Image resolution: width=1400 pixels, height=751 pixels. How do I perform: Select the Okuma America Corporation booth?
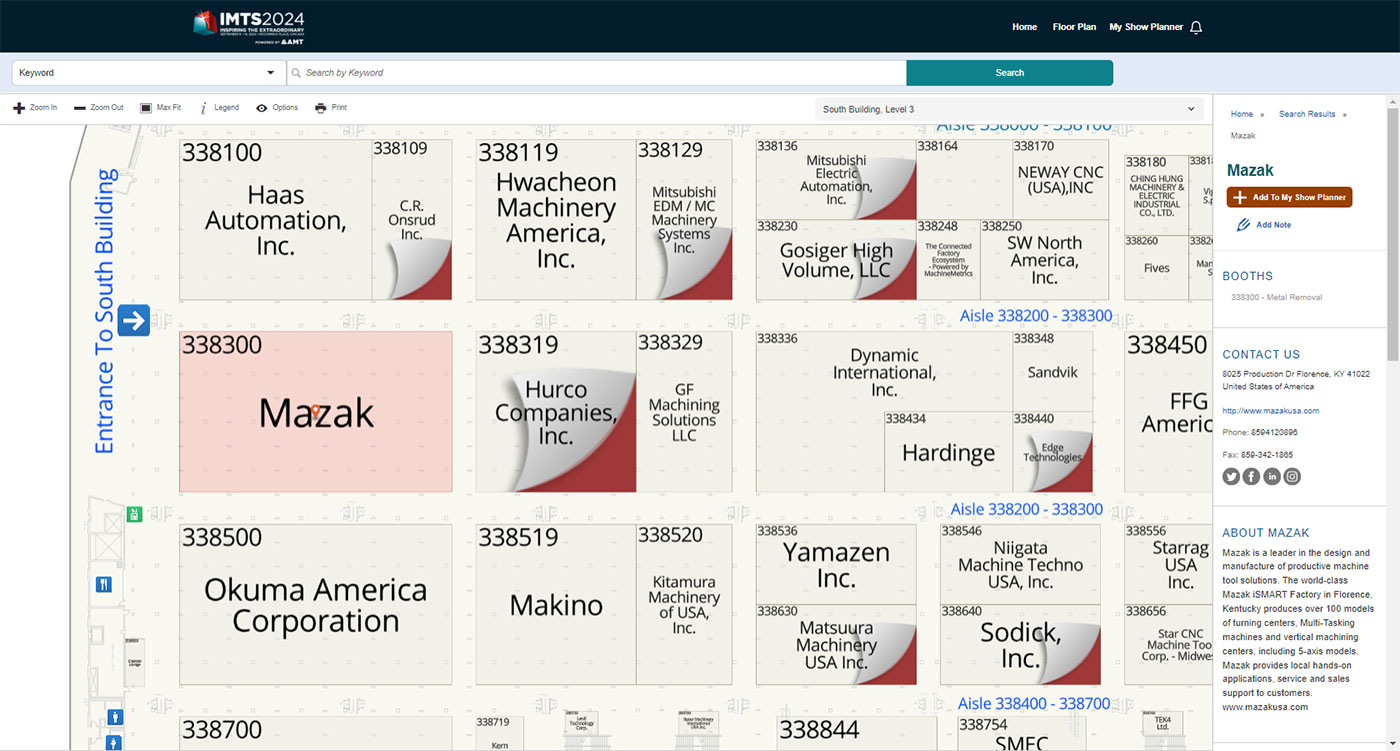tap(316, 604)
